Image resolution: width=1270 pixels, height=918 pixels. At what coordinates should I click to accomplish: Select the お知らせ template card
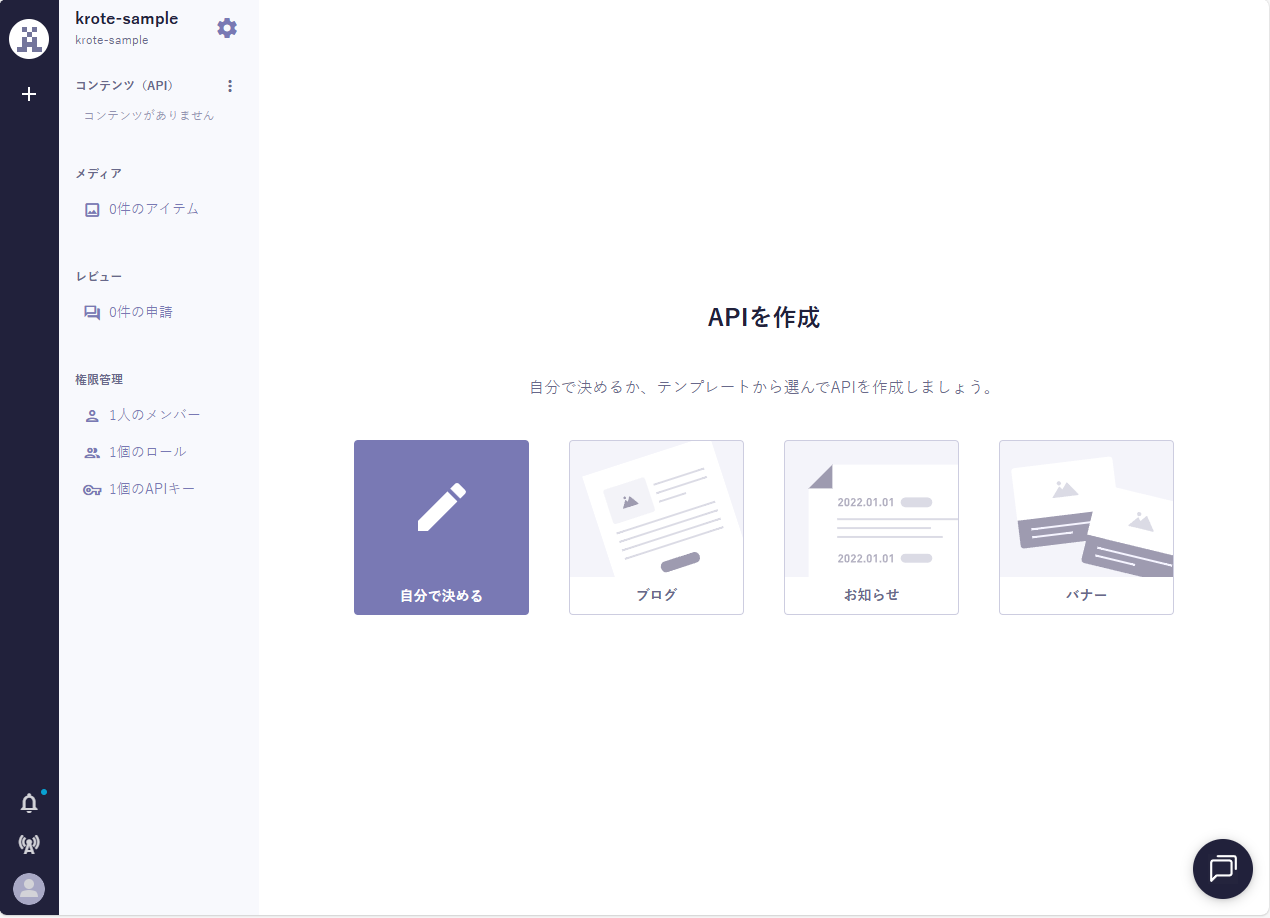pos(871,527)
